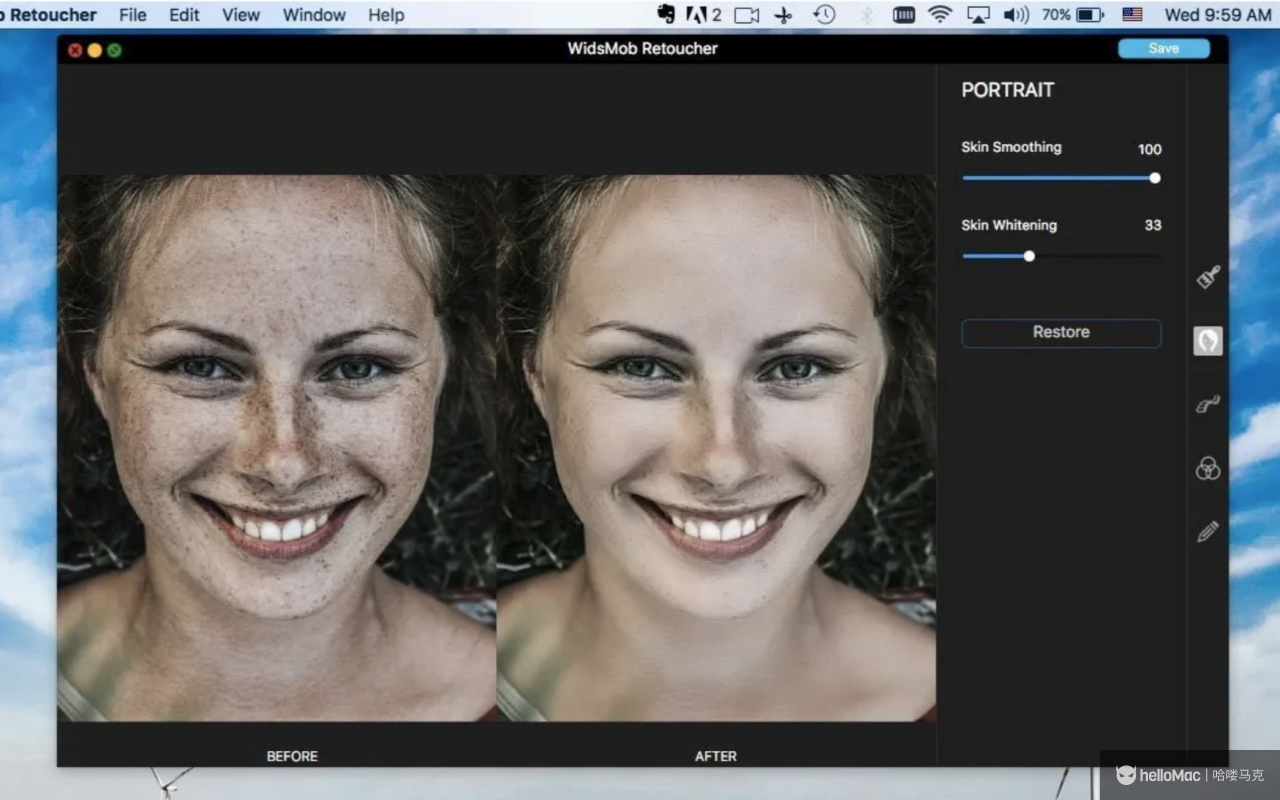Image resolution: width=1280 pixels, height=800 pixels.
Task: Open the File menu
Action: (132, 15)
